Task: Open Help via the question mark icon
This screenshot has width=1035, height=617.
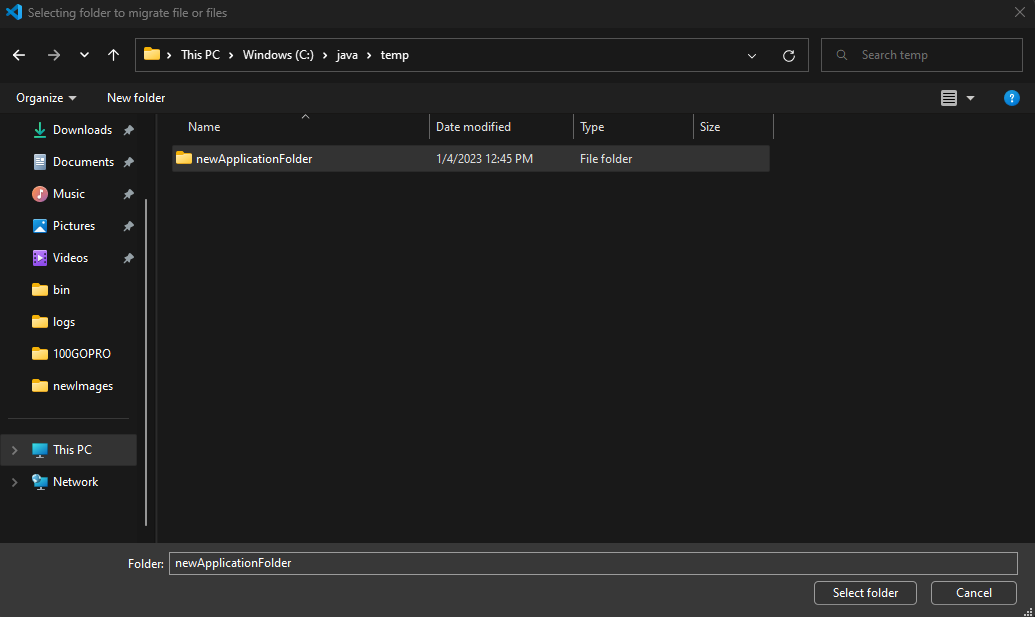Action: coord(1011,98)
